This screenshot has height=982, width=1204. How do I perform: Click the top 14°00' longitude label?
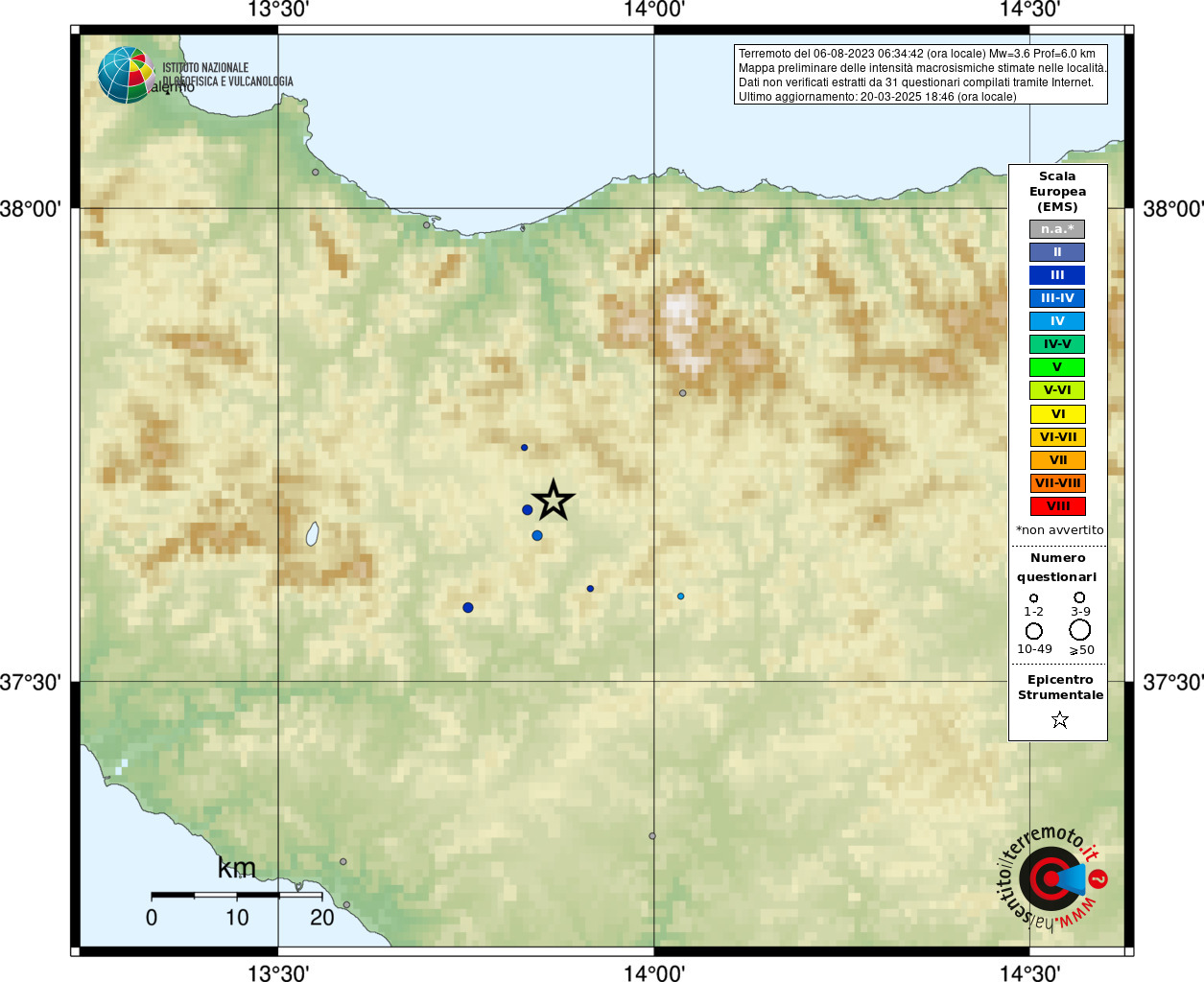click(654, 11)
